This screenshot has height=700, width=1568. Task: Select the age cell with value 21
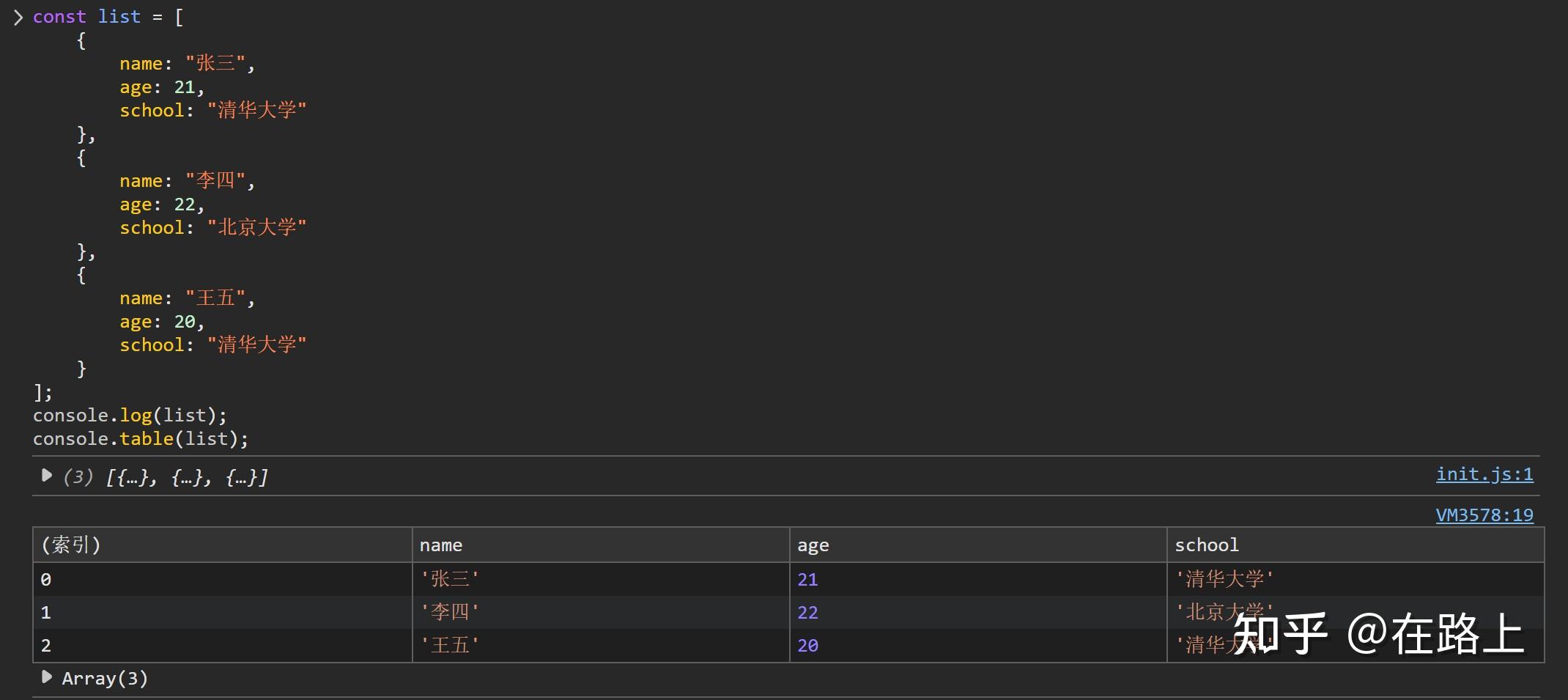[x=978, y=579]
